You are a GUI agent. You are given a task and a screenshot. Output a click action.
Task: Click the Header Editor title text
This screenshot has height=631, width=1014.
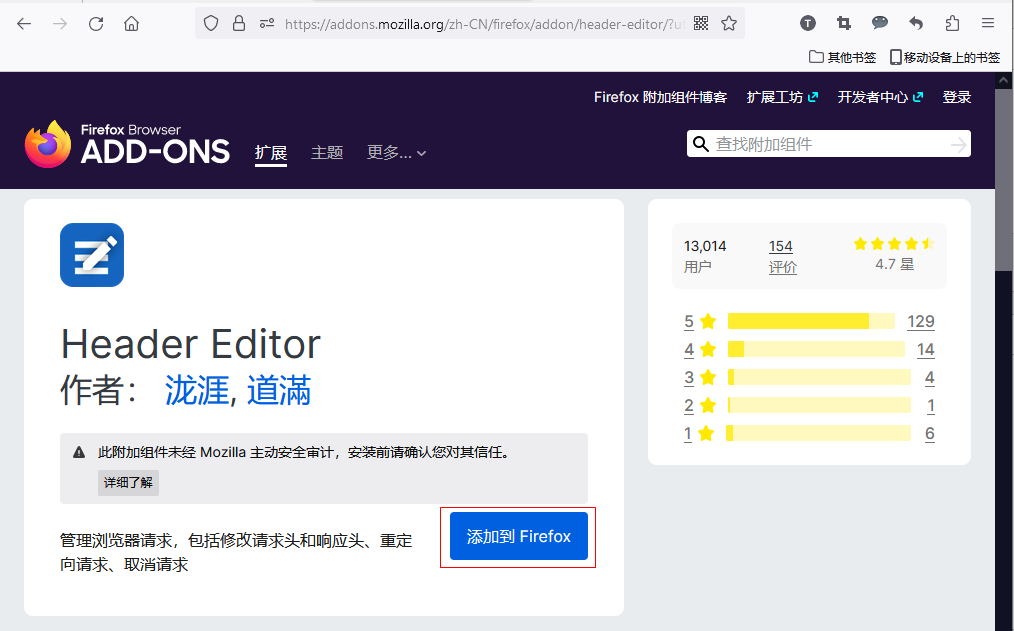pos(191,343)
